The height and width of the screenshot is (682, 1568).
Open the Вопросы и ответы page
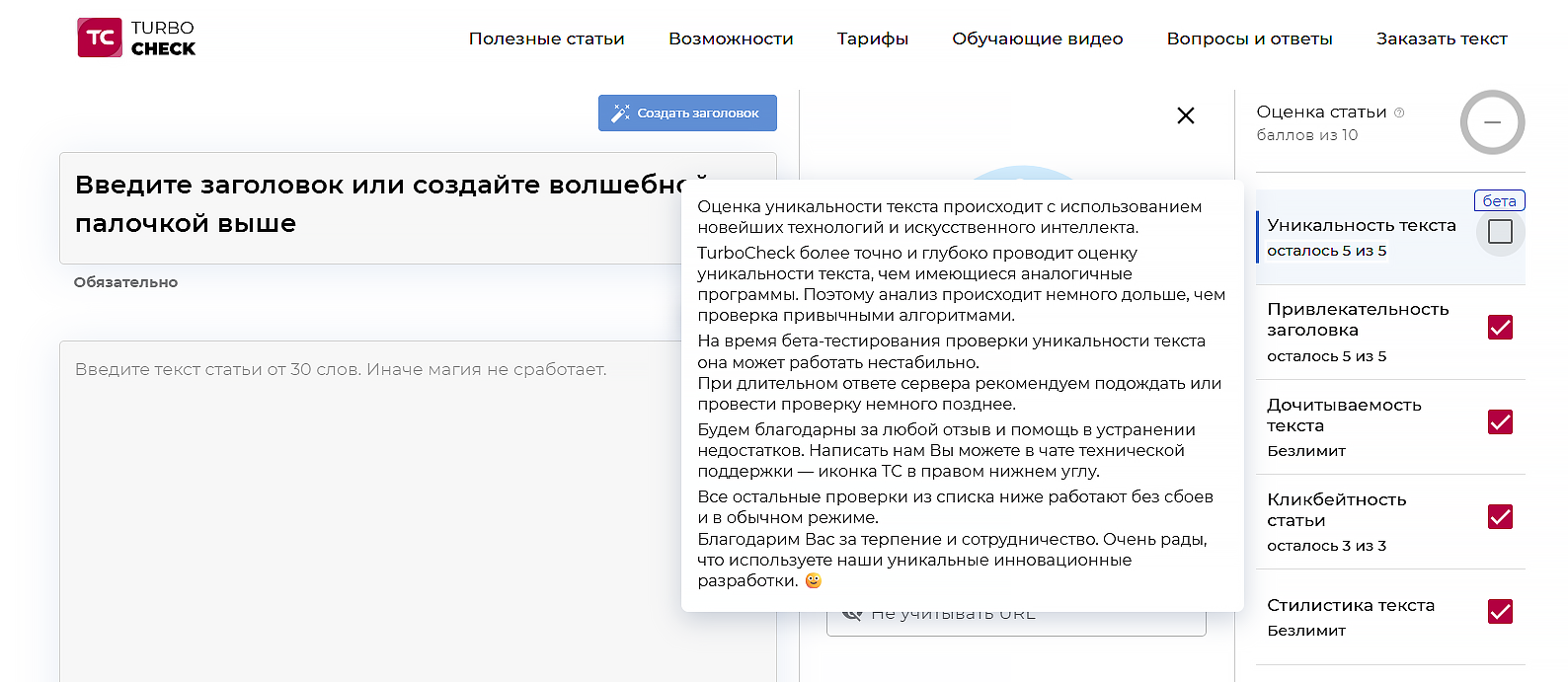coord(1249,38)
